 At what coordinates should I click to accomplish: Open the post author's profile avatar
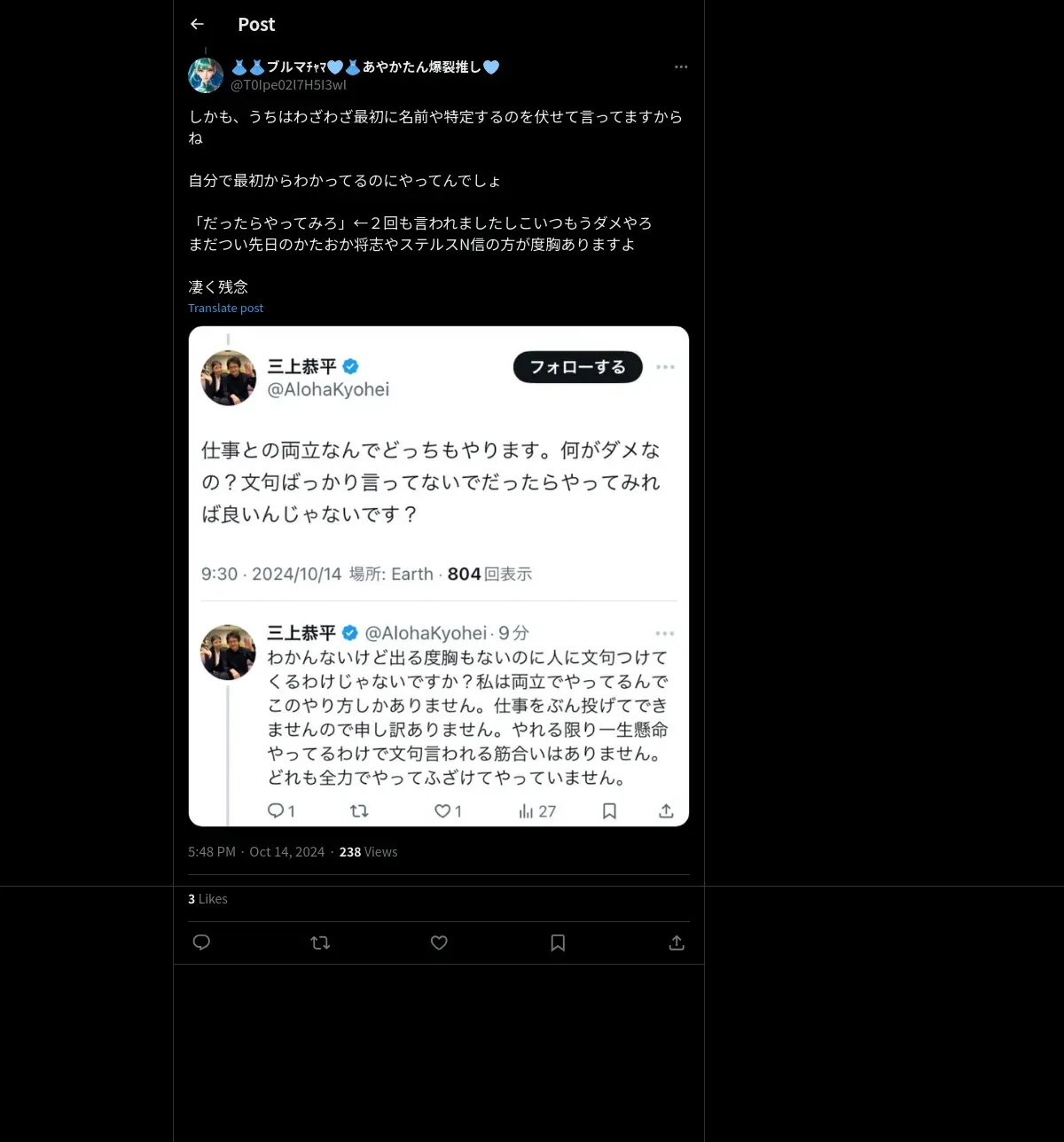(206, 75)
